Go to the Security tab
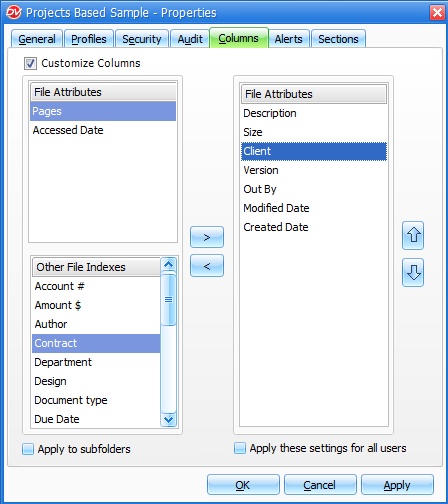 (142, 39)
